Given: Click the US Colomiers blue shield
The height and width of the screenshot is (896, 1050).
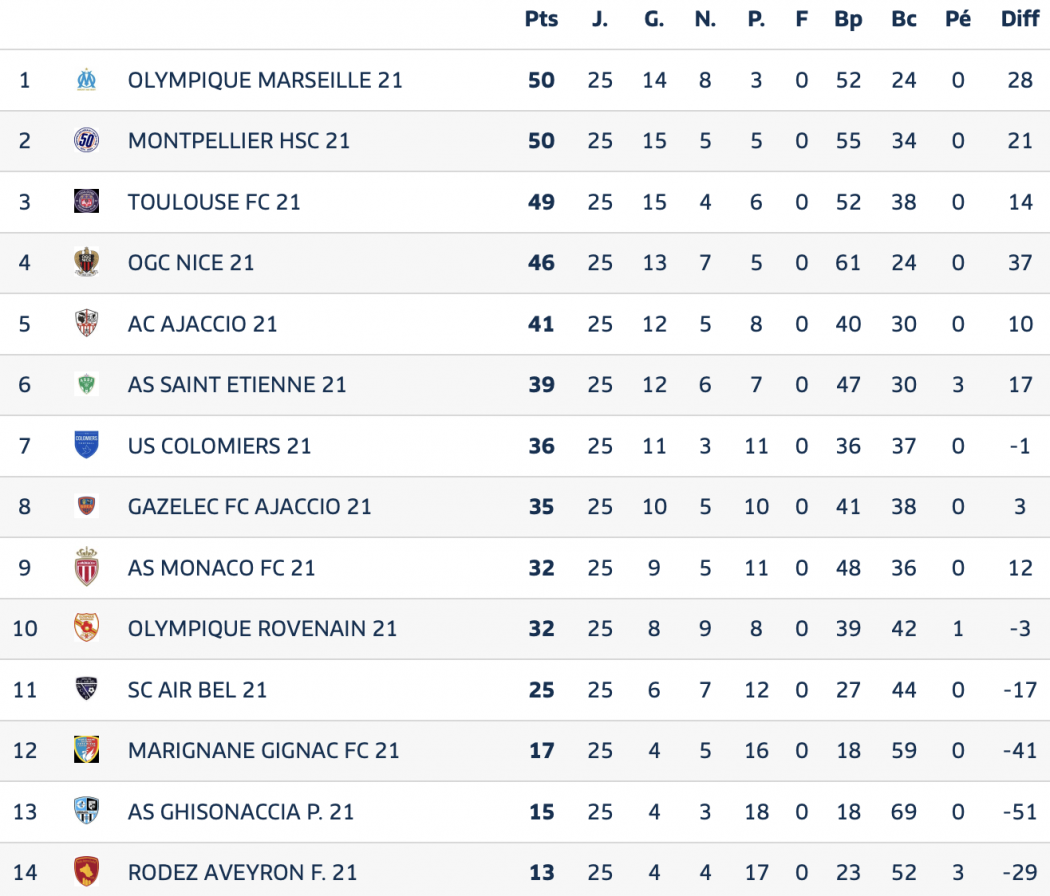Looking at the screenshot, I should point(86,445).
